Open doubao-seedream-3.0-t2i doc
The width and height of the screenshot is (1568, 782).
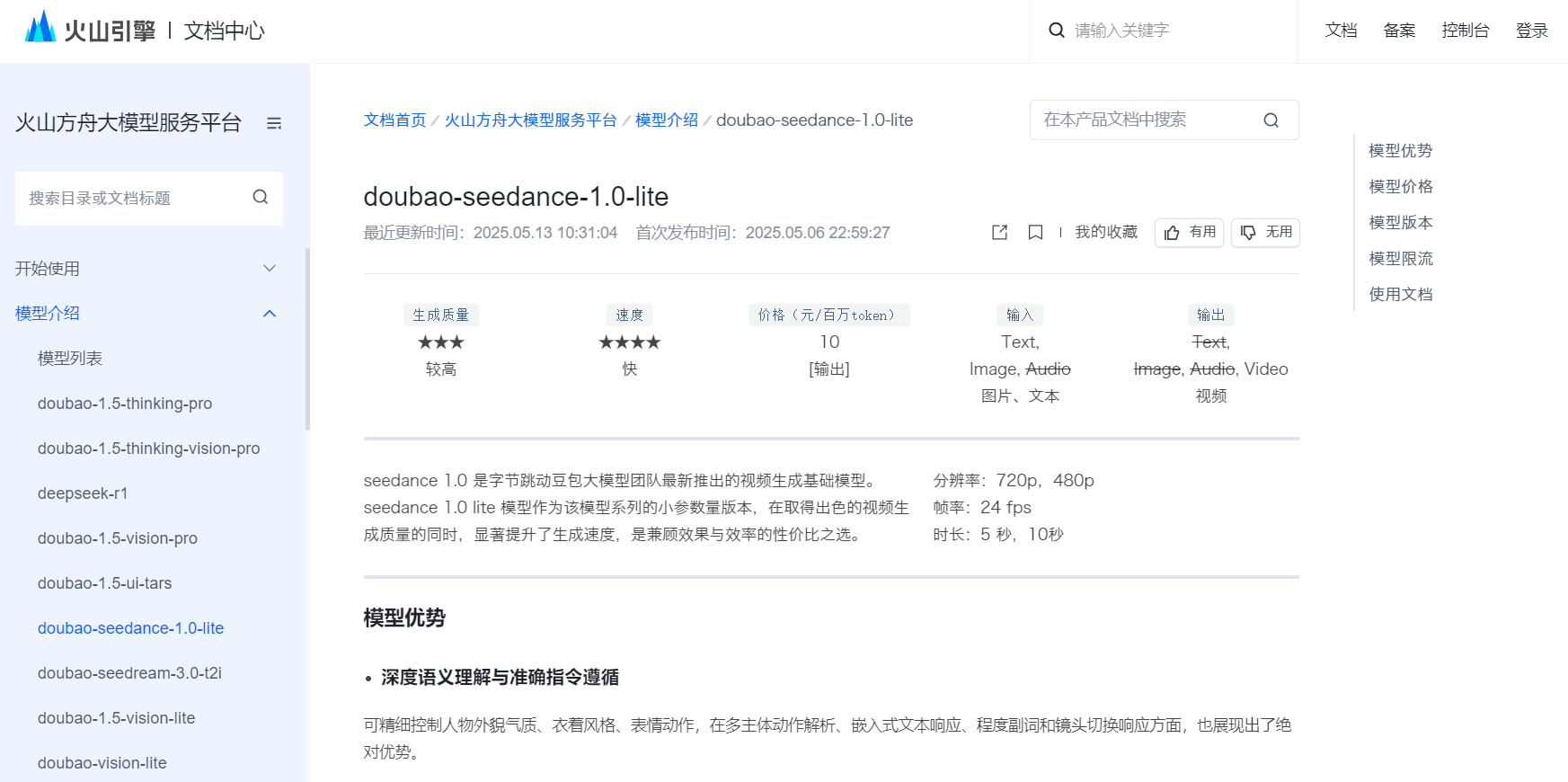pos(129,673)
